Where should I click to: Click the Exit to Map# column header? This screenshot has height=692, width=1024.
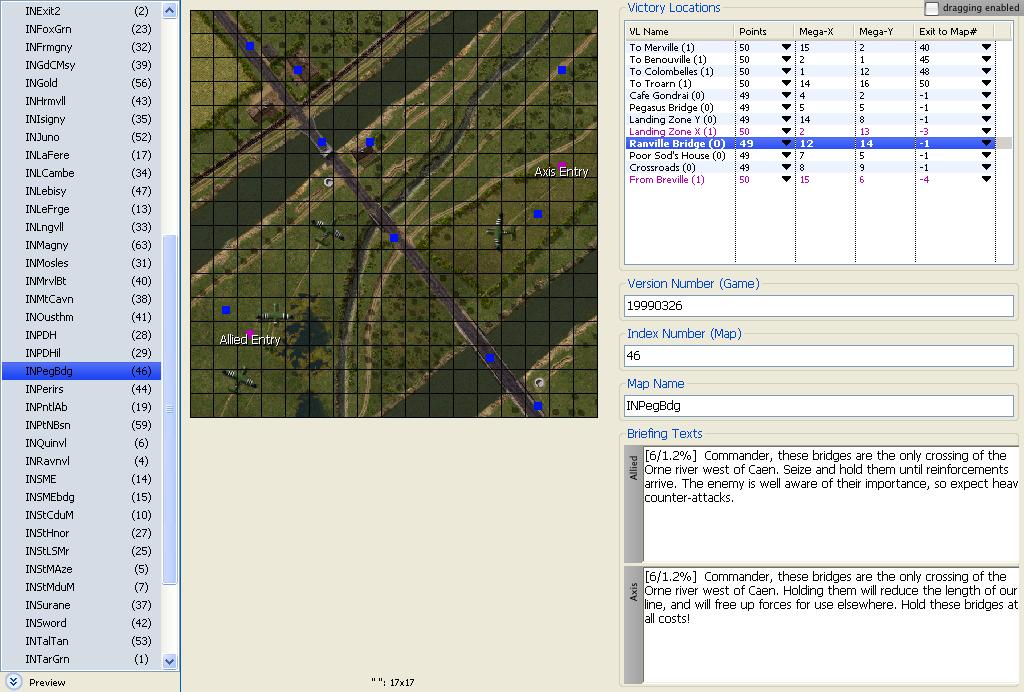pyautogui.click(x=955, y=31)
